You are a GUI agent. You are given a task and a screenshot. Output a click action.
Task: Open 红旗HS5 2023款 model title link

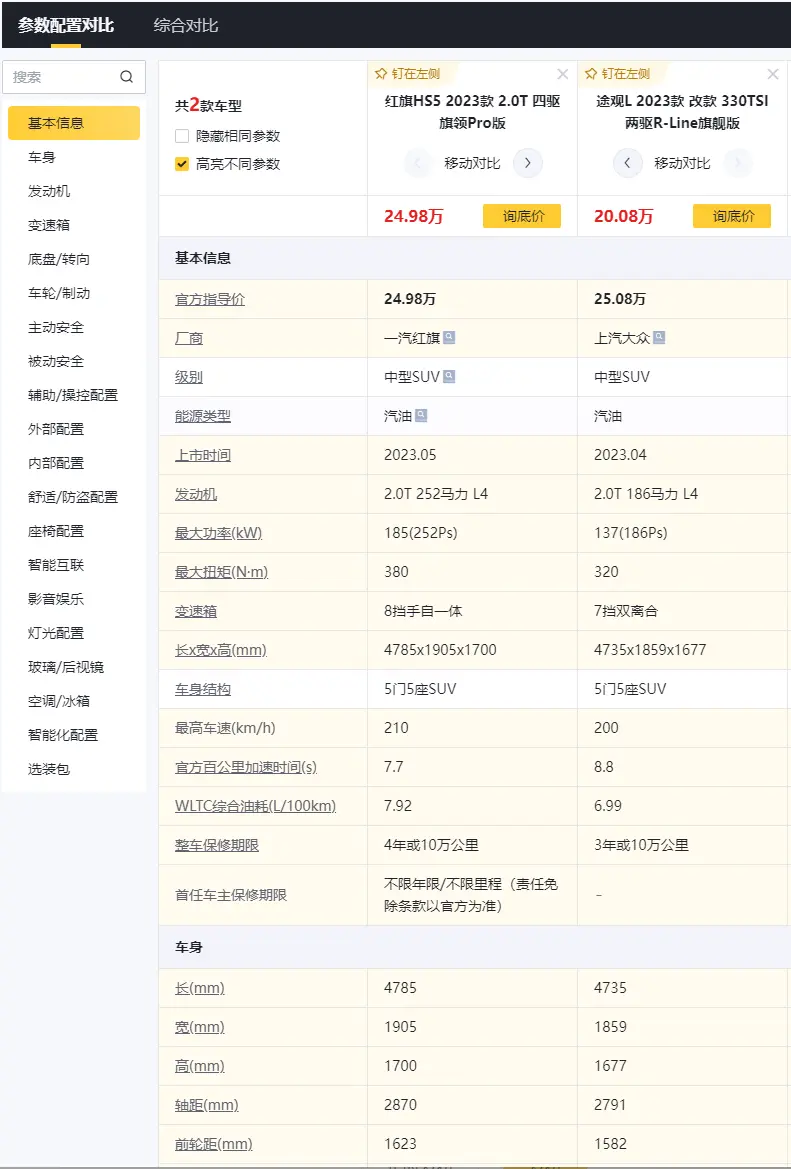pos(472,112)
